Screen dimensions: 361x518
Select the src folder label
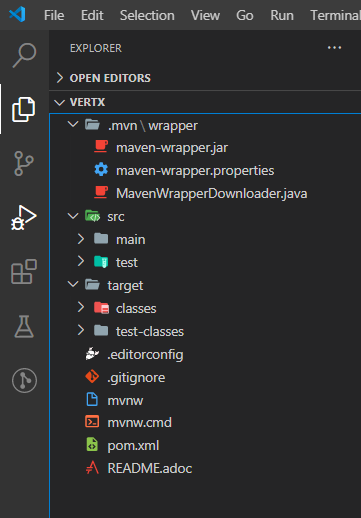pyautogui.click(x=116, y=217)
